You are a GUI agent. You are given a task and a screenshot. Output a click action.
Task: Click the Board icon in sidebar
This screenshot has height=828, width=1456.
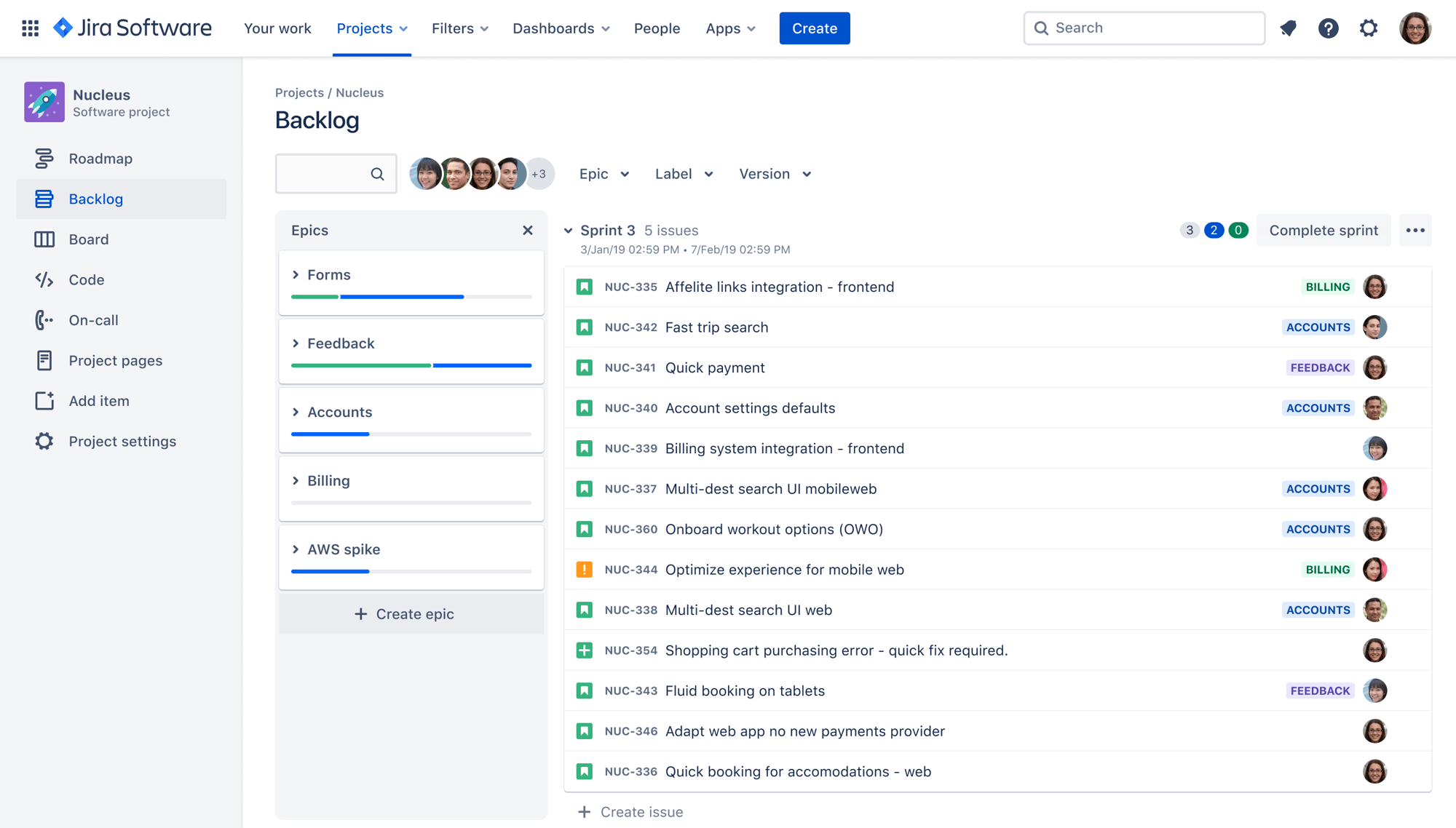42,238
